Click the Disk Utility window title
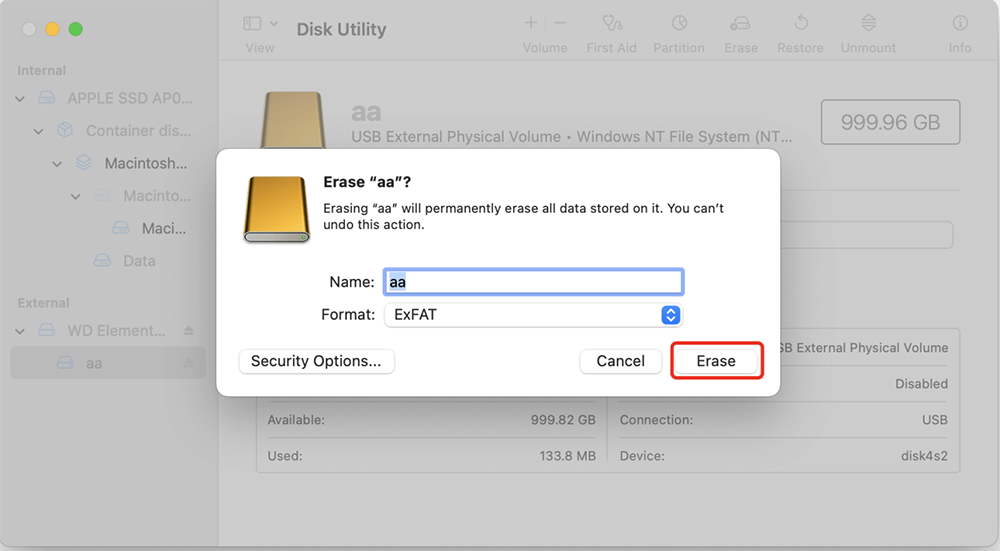The height and width of the screenshot is (551, 1000). tap(341, 29)
